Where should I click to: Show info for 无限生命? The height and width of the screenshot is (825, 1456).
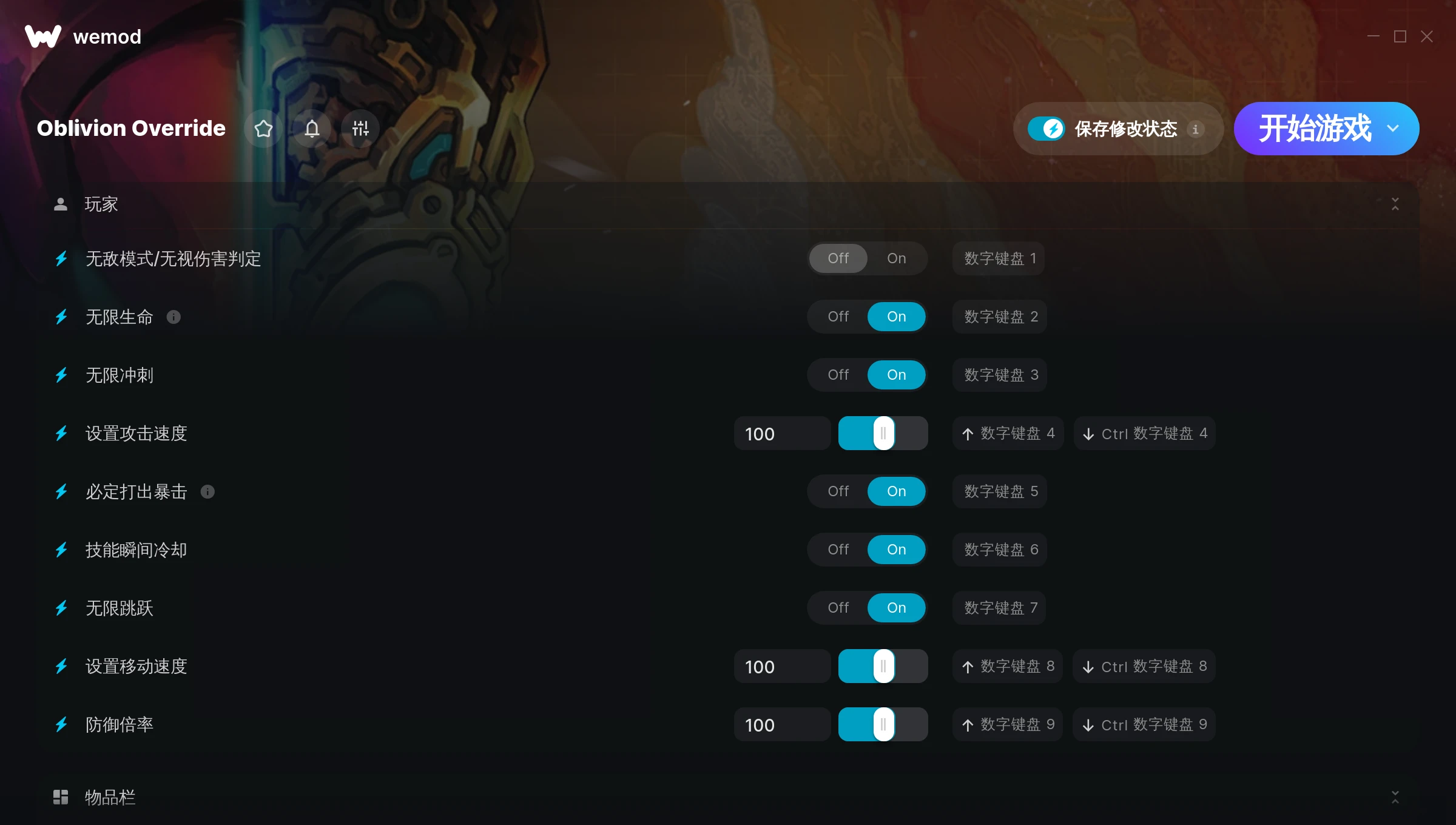(x=174, y=317)
